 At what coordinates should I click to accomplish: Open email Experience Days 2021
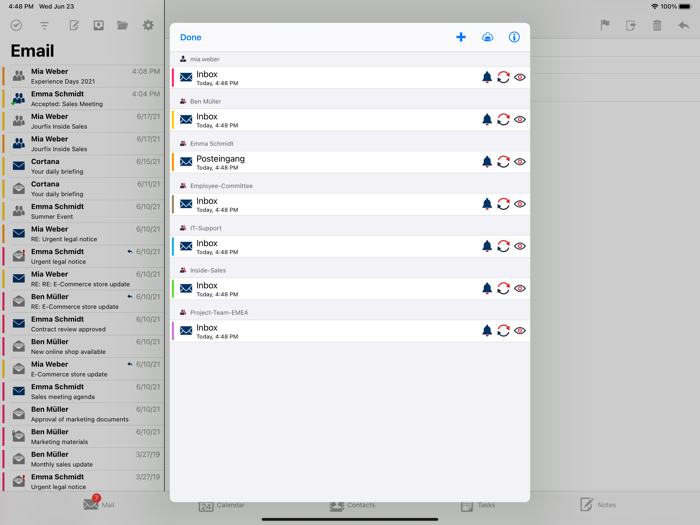click(x=83, y=76)
